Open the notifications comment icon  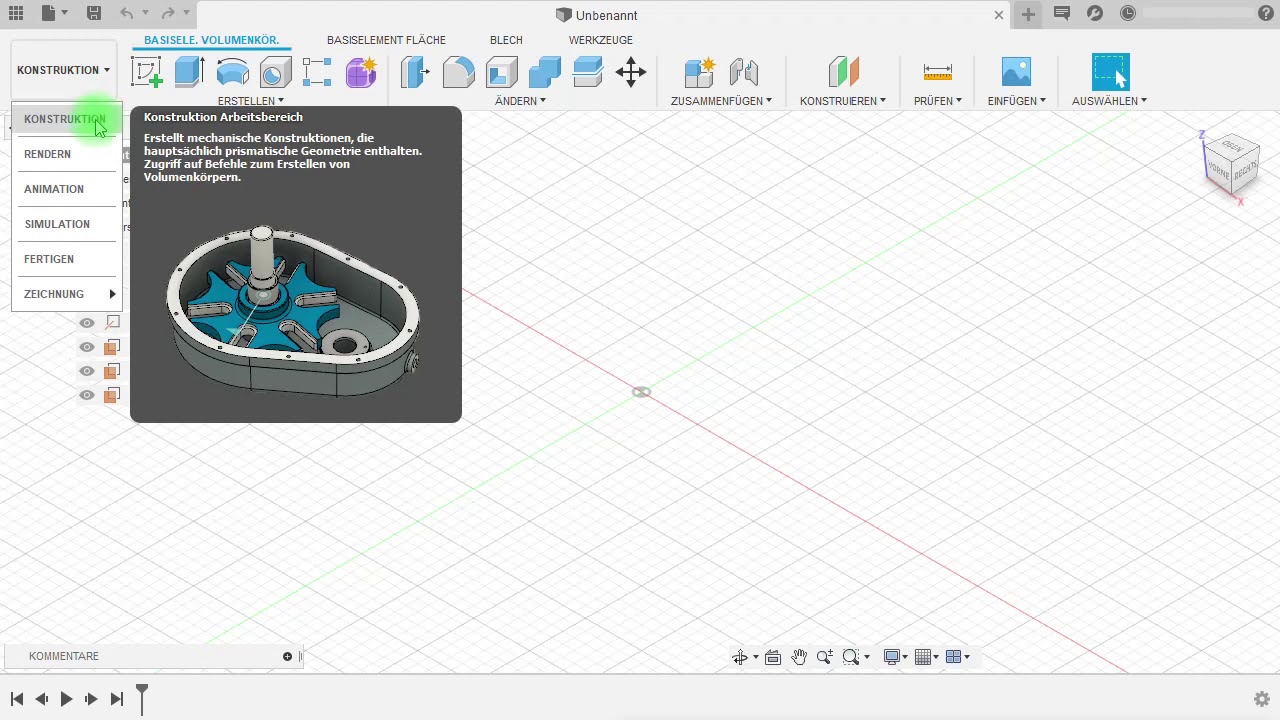click(1061, 13)
